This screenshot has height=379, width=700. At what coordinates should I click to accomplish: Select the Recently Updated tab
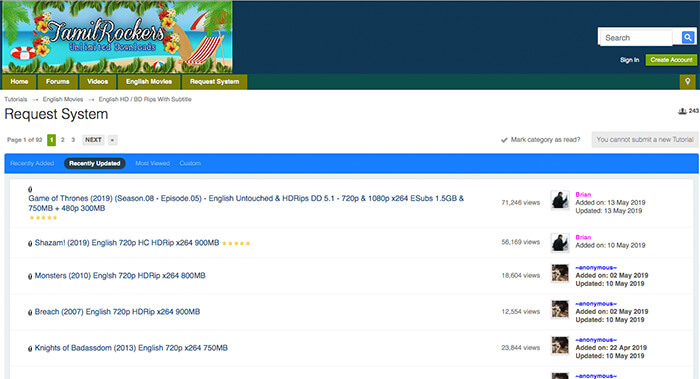coord(95,163)
